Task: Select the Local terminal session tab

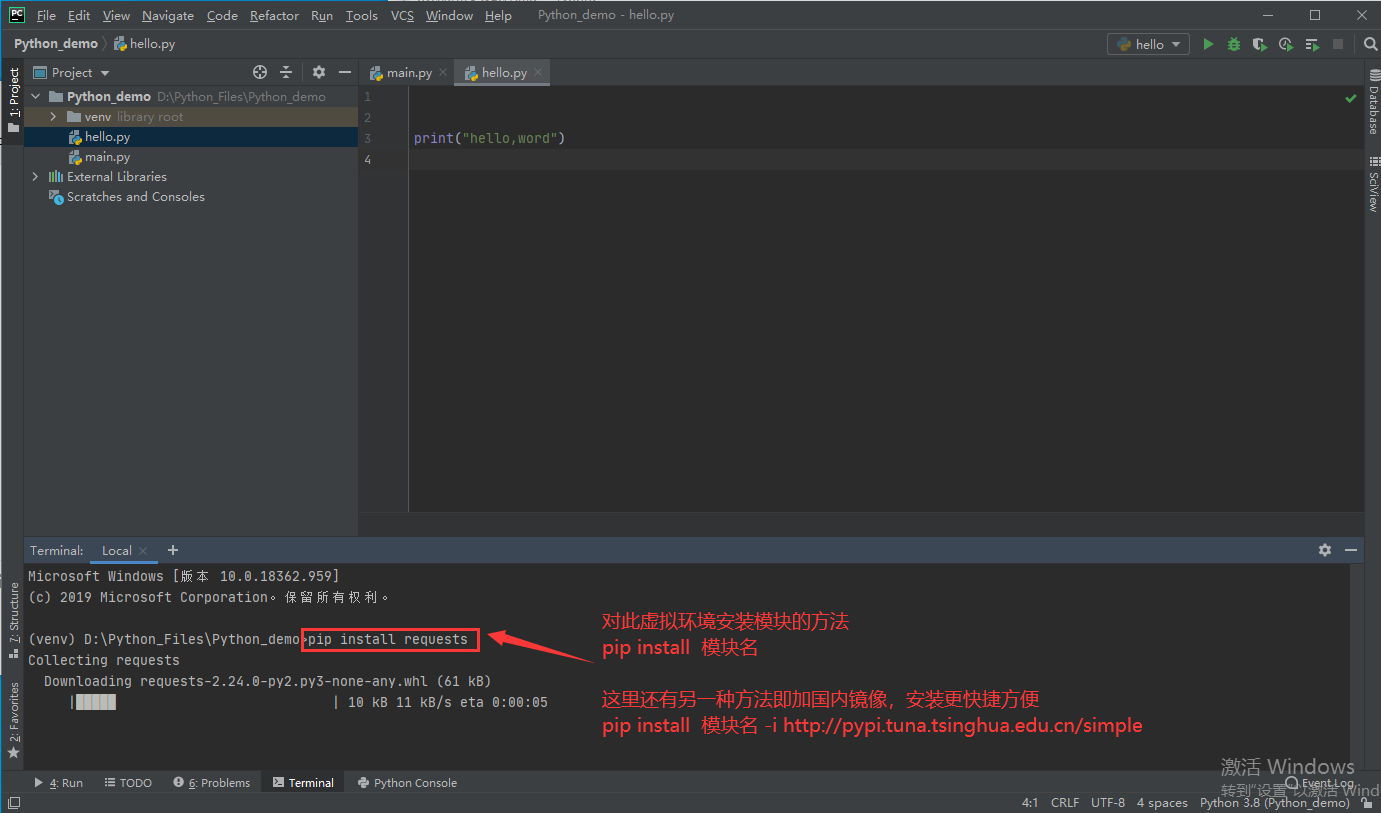Action: (x=117, y=551)
